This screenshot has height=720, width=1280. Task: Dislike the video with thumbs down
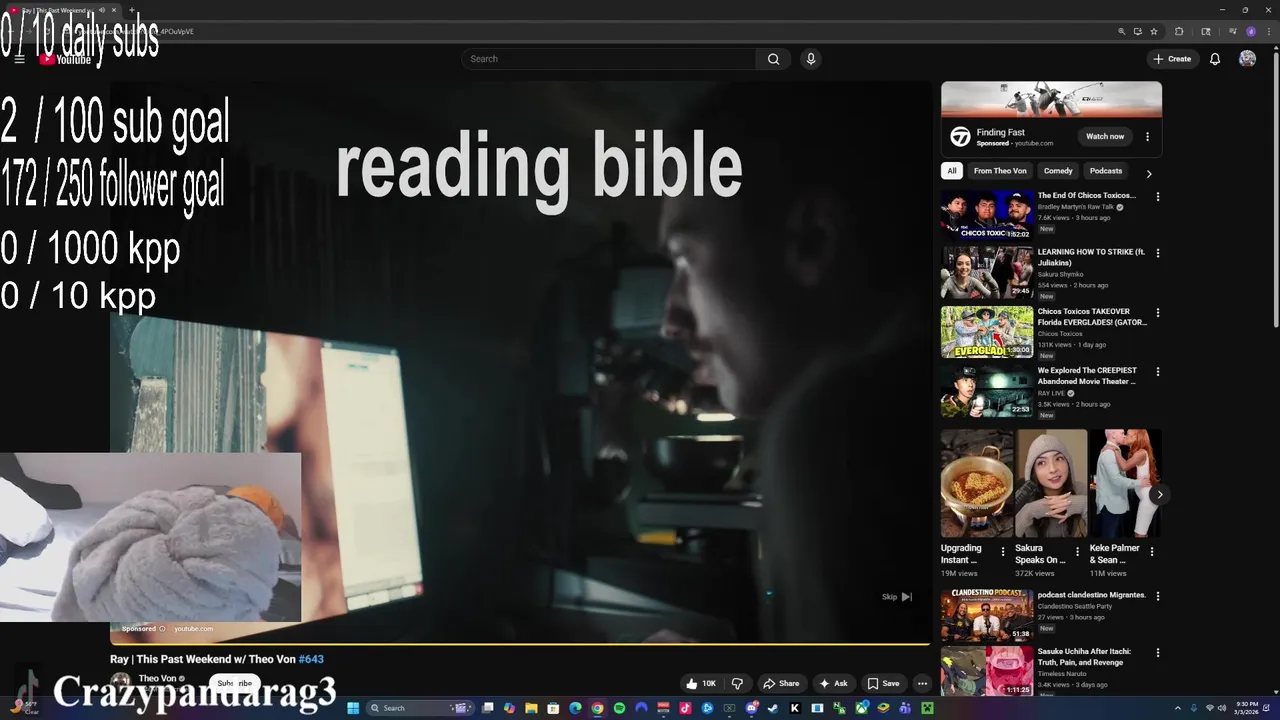pos(737,683)
